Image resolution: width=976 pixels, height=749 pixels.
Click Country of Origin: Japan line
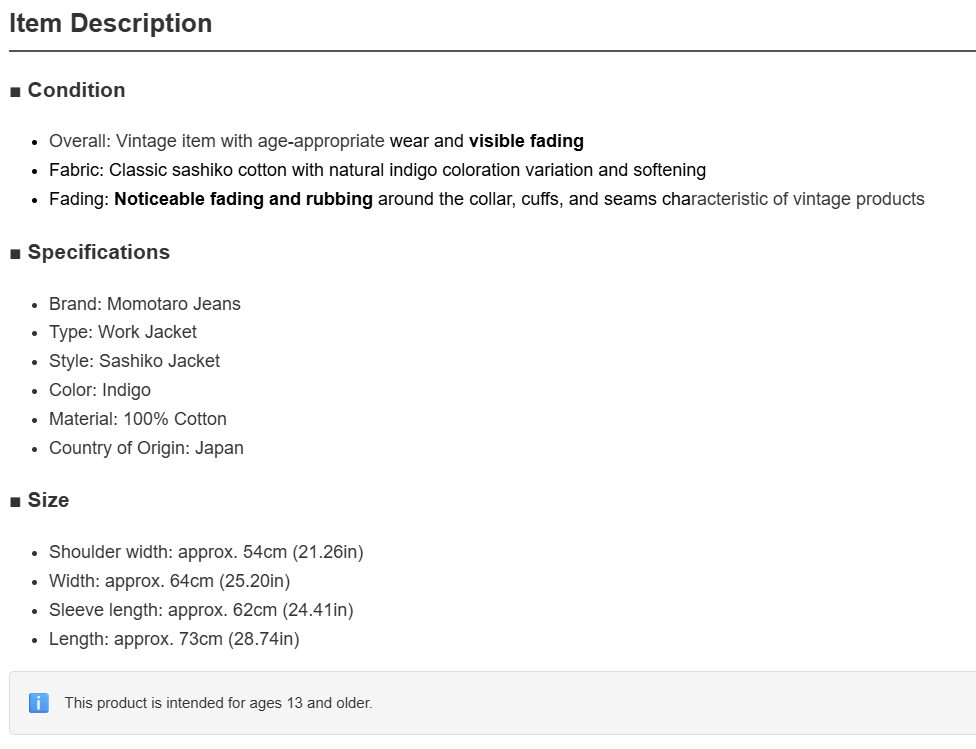coord(146,448)
